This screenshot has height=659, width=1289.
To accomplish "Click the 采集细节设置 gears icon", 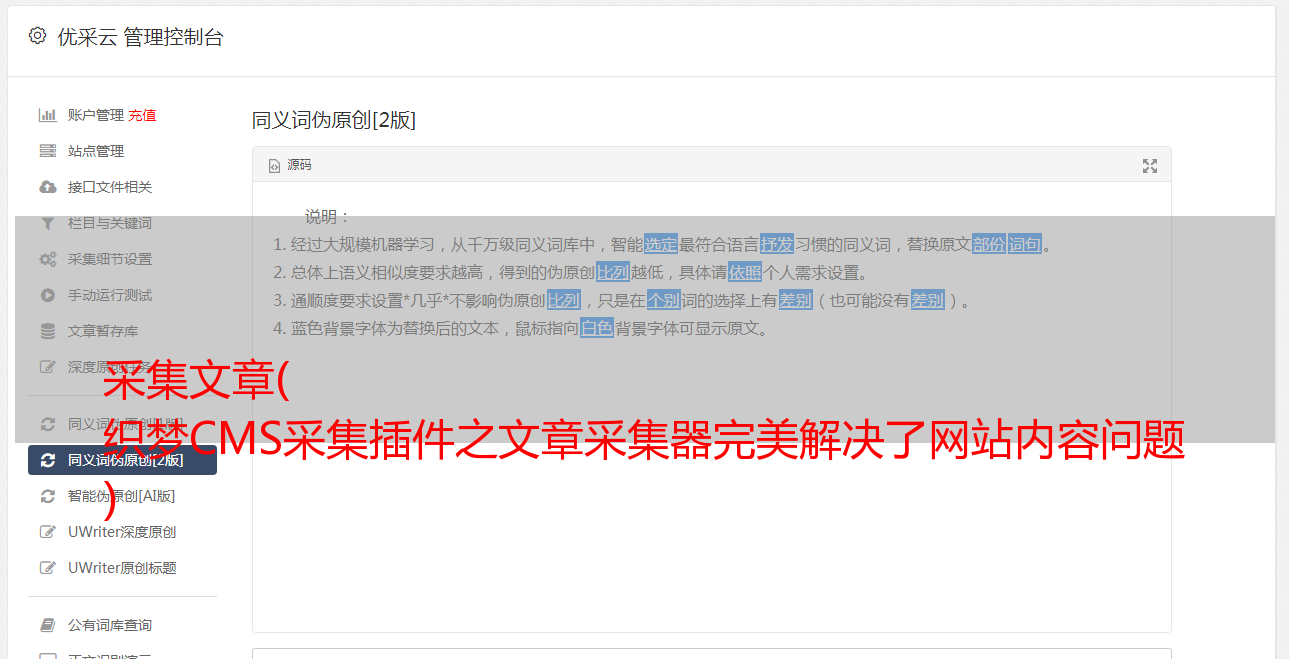I will 47,259.
